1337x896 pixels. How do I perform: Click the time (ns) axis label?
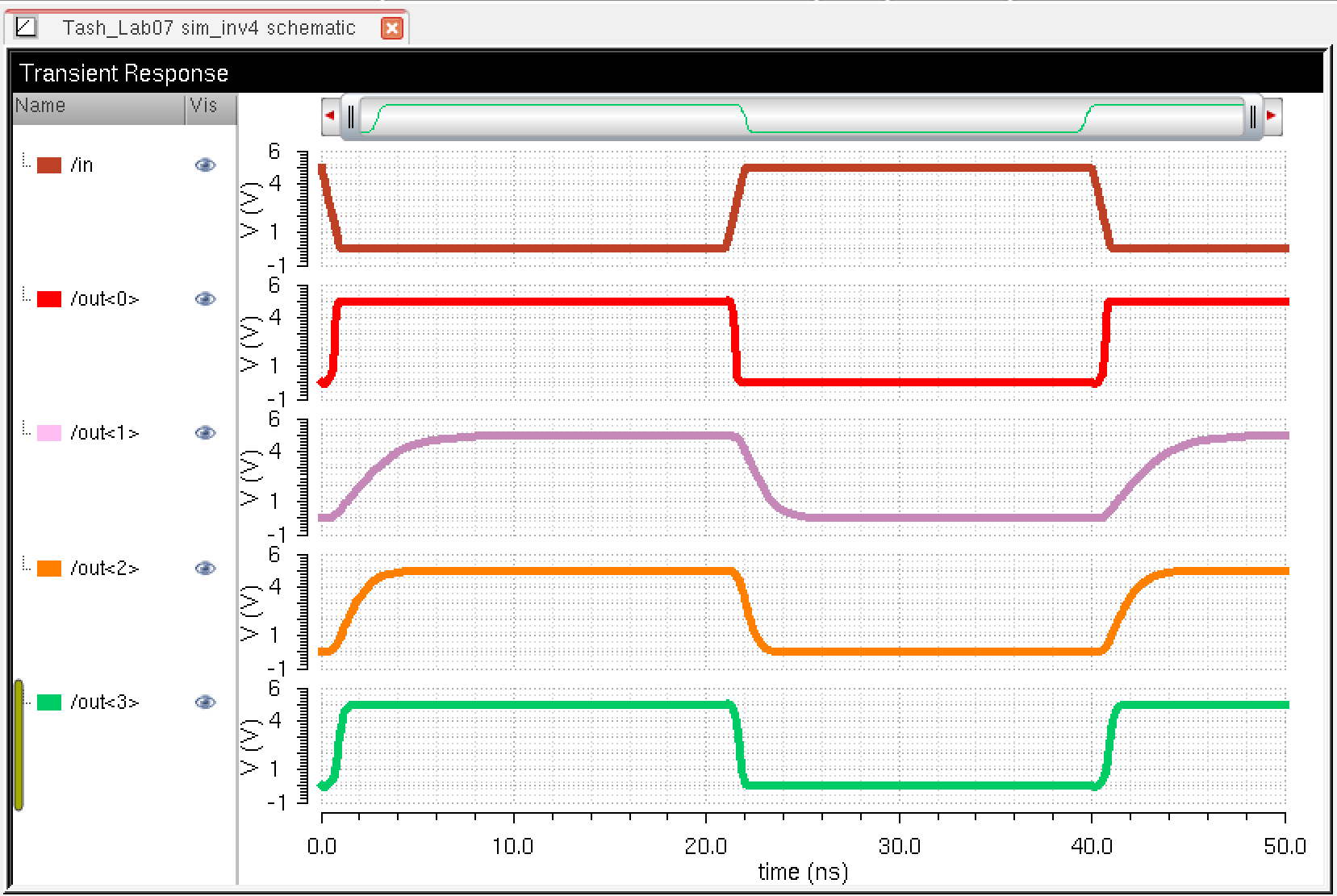(803, 872)
